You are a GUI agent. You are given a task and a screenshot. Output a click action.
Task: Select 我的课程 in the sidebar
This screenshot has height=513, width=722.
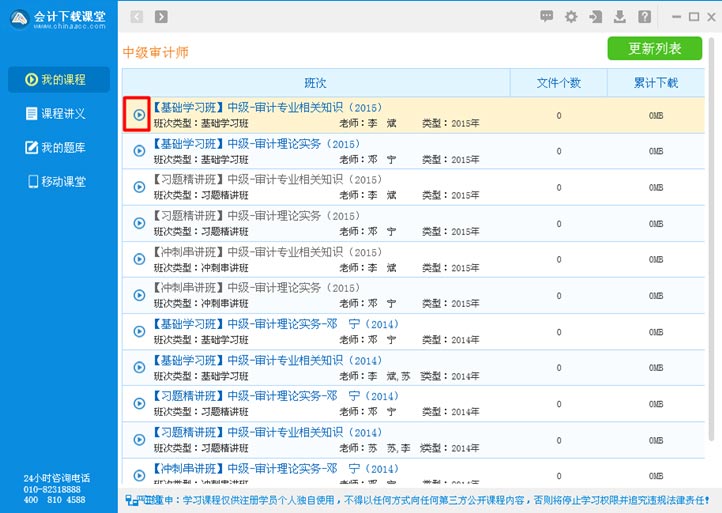(58, 80)
